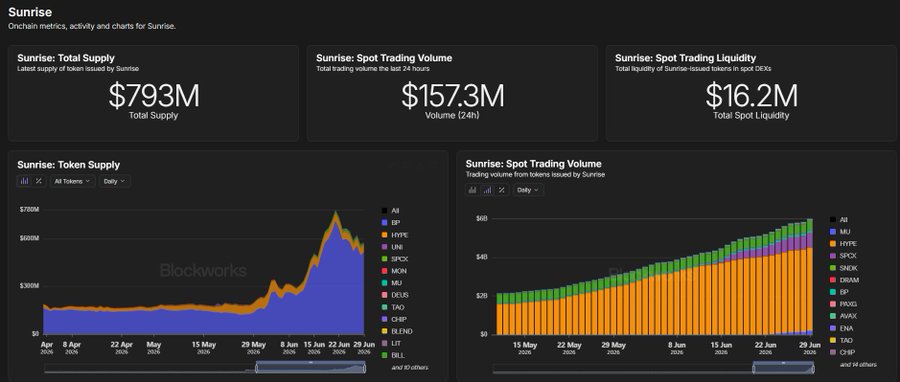Open the All Tokens dropdown

pos(72,181)
